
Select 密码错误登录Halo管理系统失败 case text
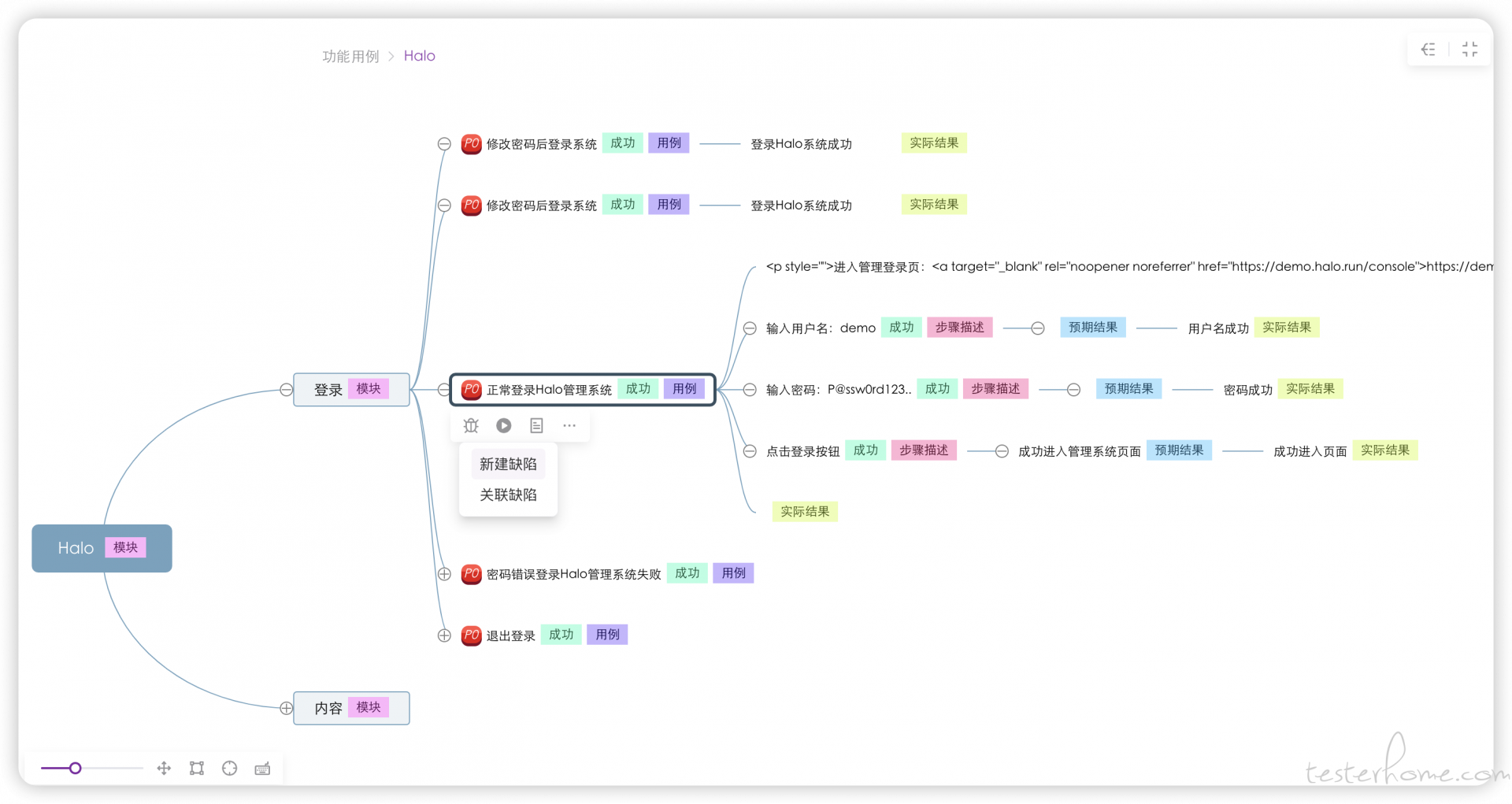pyautogui.click(x=573, y=574)
